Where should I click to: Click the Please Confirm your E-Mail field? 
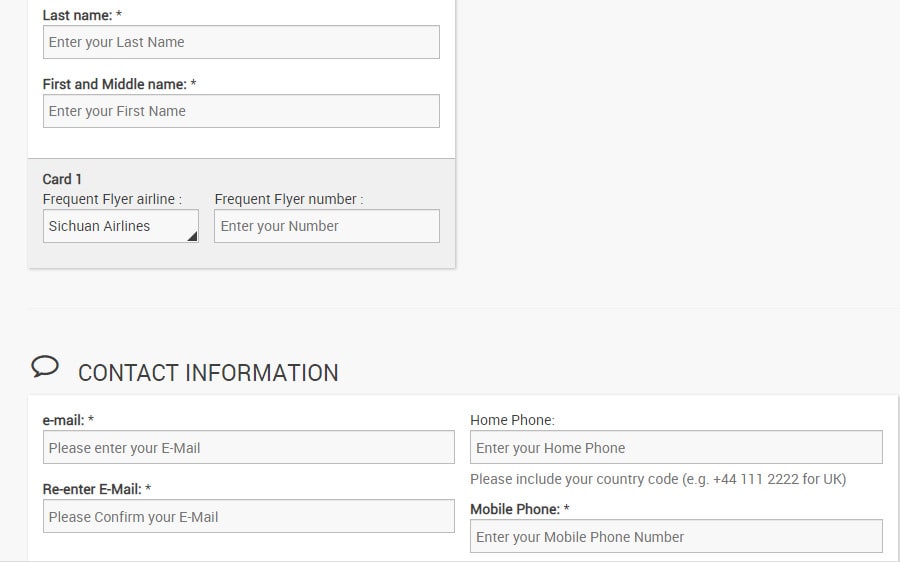point(249,517)
